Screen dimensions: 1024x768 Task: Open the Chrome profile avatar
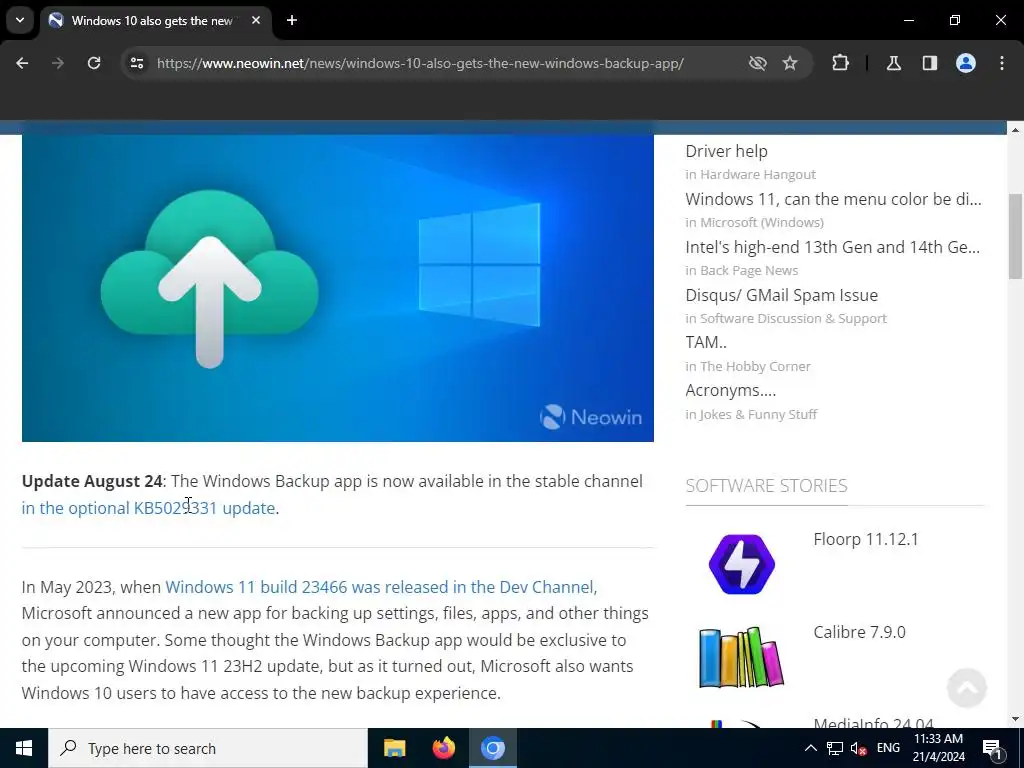[966, 63]
